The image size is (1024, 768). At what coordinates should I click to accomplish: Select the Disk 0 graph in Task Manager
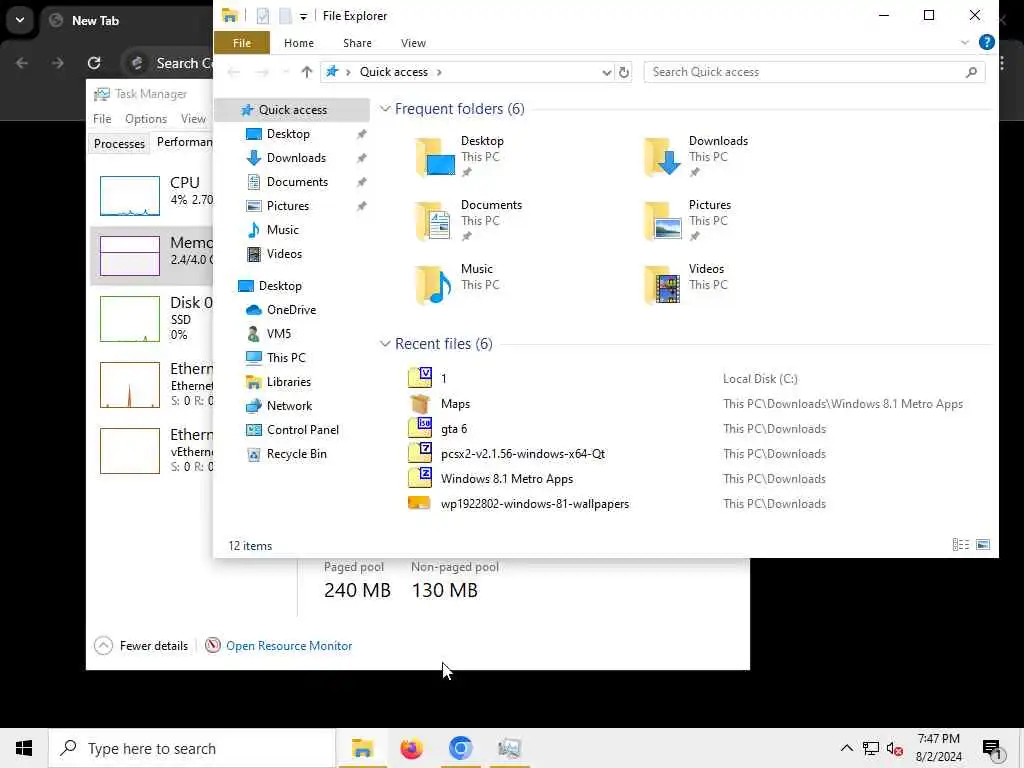pyautogui.click(x=130, y=319)
